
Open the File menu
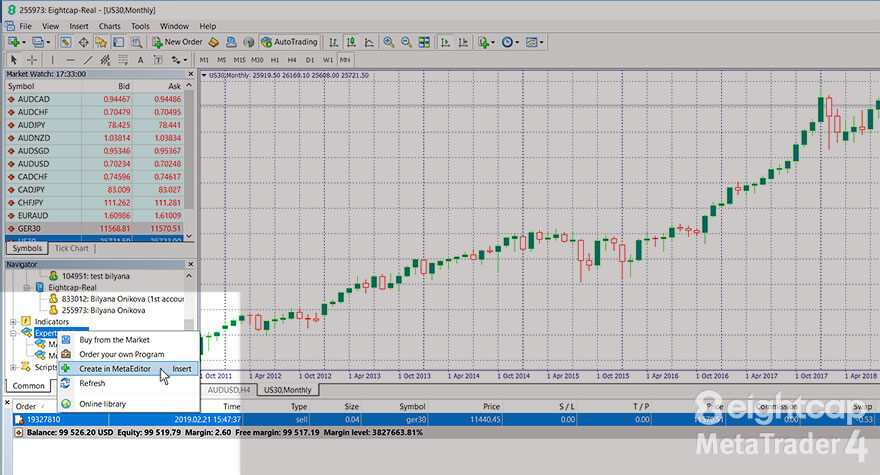pyautogui.click(x=26, y=26)
